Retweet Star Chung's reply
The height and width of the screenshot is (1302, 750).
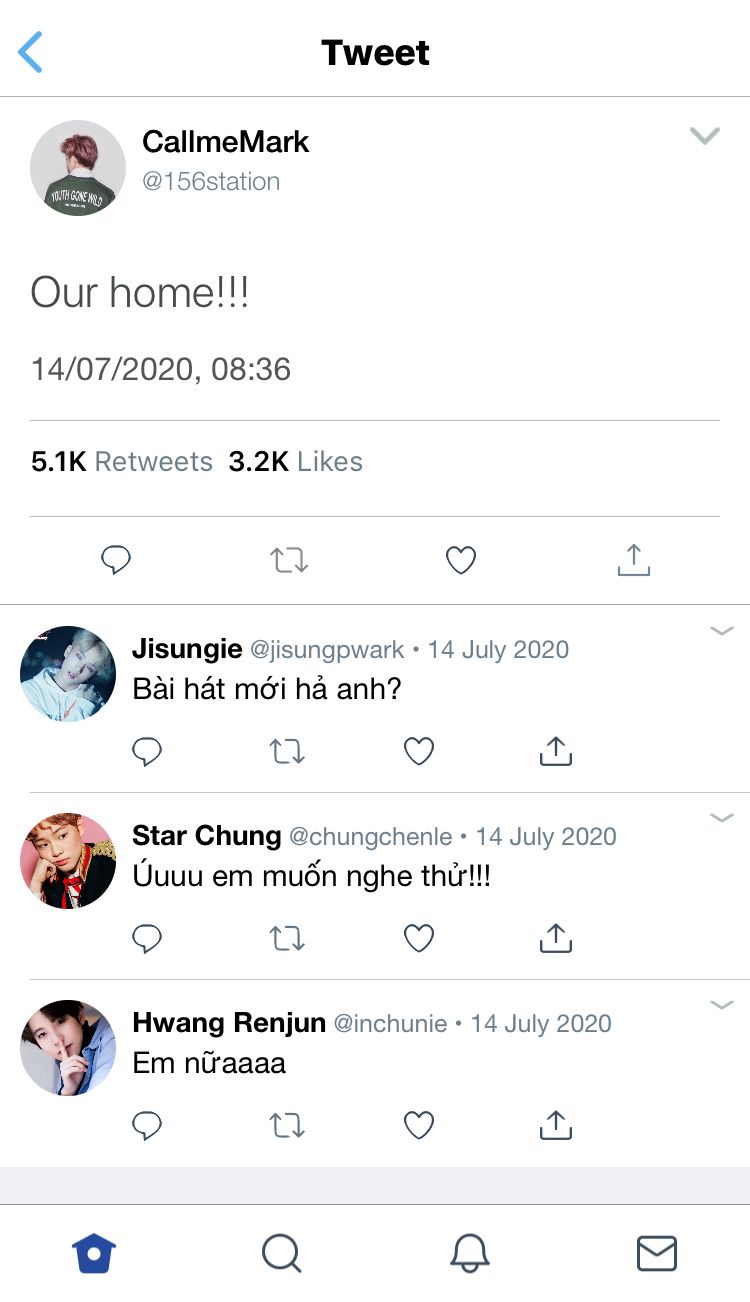coord(288,938)
